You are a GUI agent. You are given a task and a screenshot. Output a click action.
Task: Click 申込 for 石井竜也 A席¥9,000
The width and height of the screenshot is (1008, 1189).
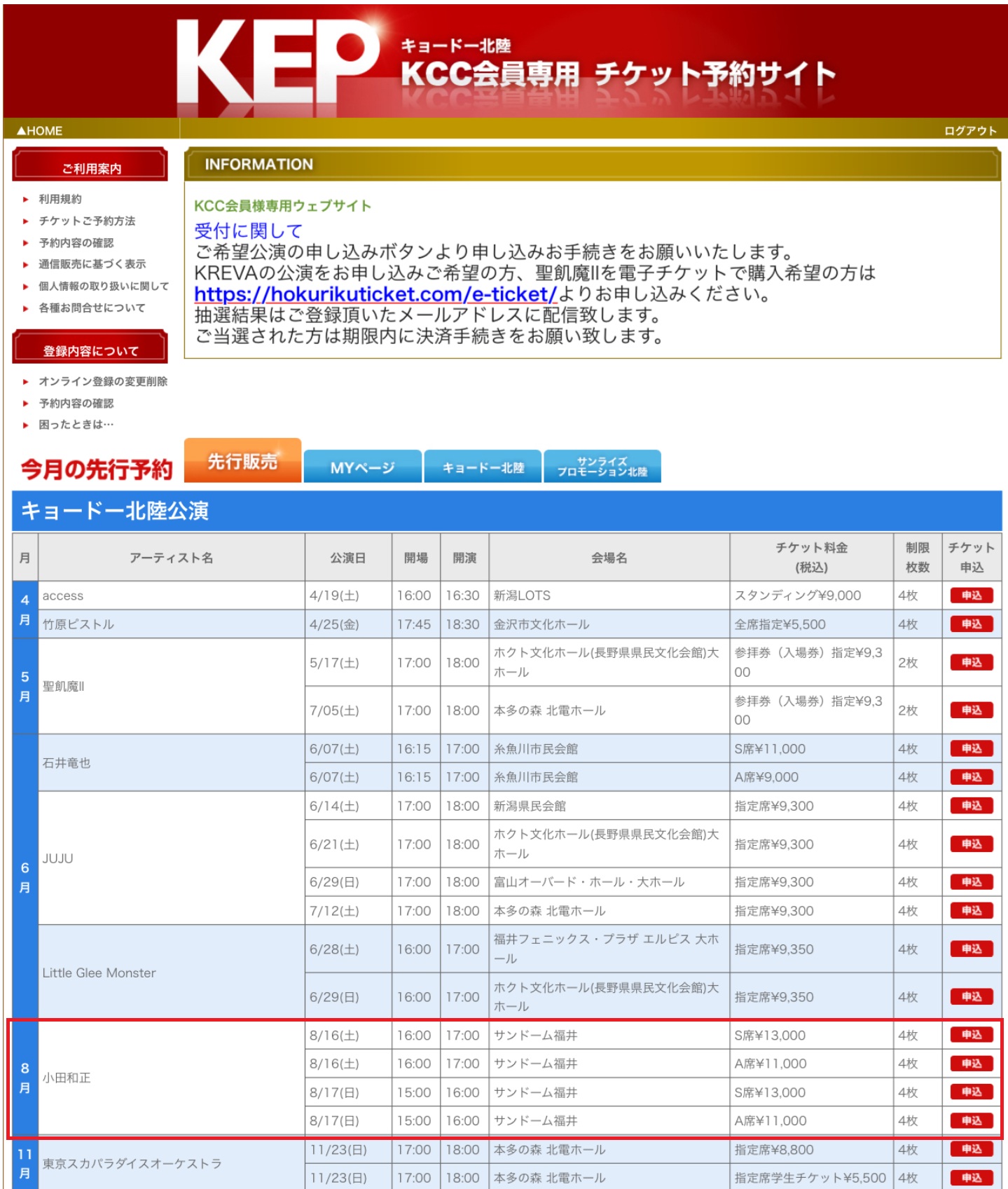(972, 777)
